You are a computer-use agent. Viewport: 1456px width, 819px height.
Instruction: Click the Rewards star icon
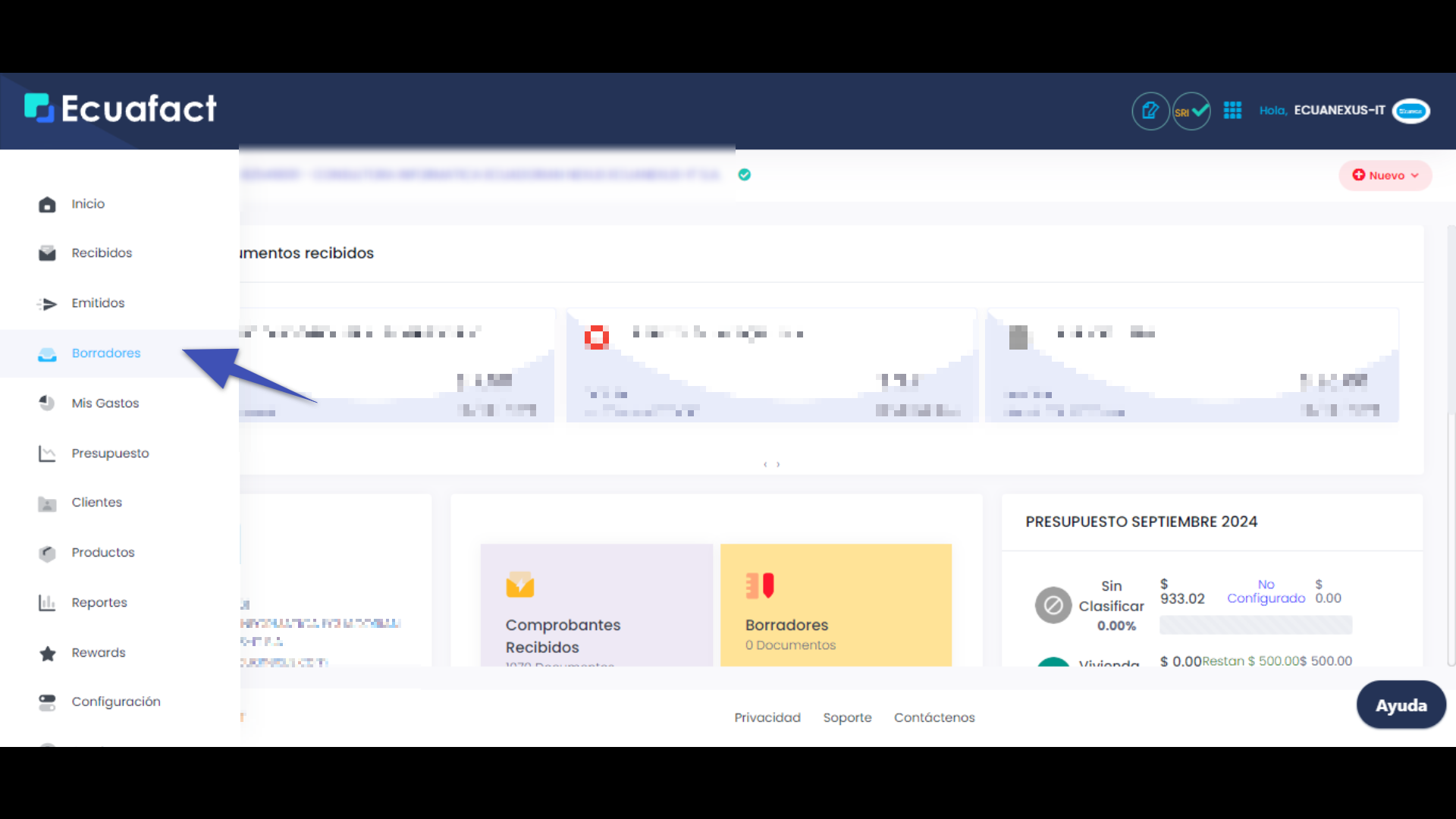(x=47, y=653)
